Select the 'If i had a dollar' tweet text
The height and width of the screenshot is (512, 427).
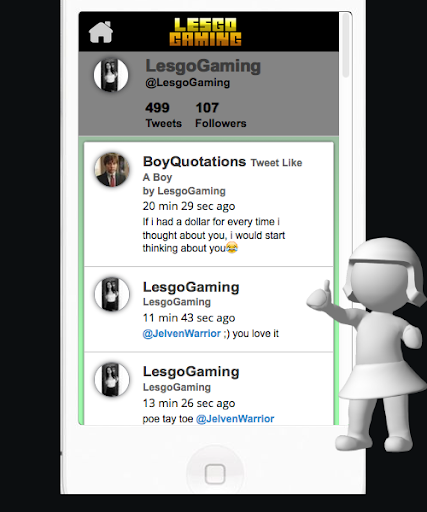tap(214, 235)
